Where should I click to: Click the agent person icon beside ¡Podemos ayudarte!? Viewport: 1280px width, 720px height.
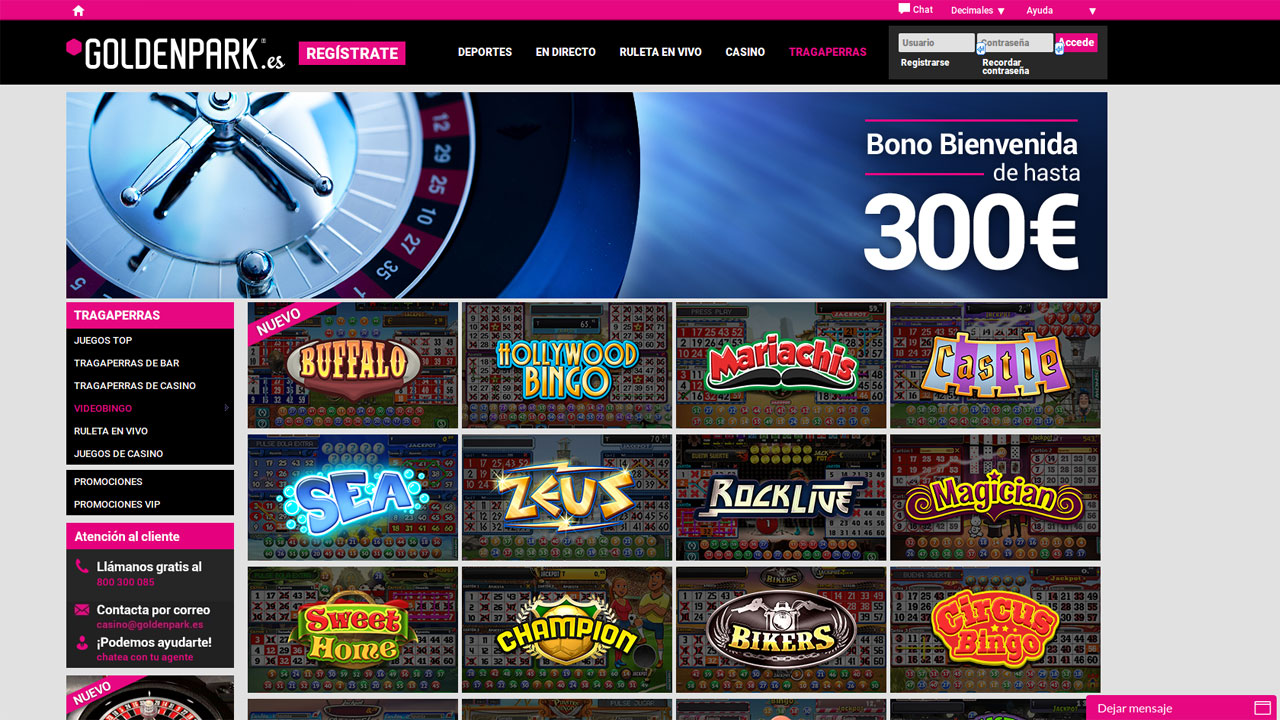(82, 643)
